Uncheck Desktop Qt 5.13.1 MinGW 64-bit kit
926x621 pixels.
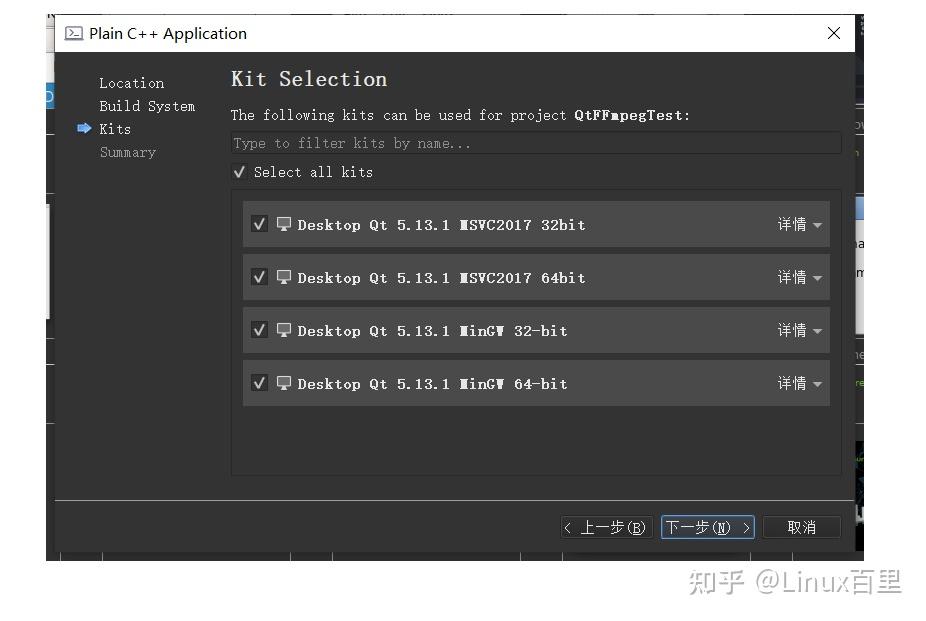[259, 383]
